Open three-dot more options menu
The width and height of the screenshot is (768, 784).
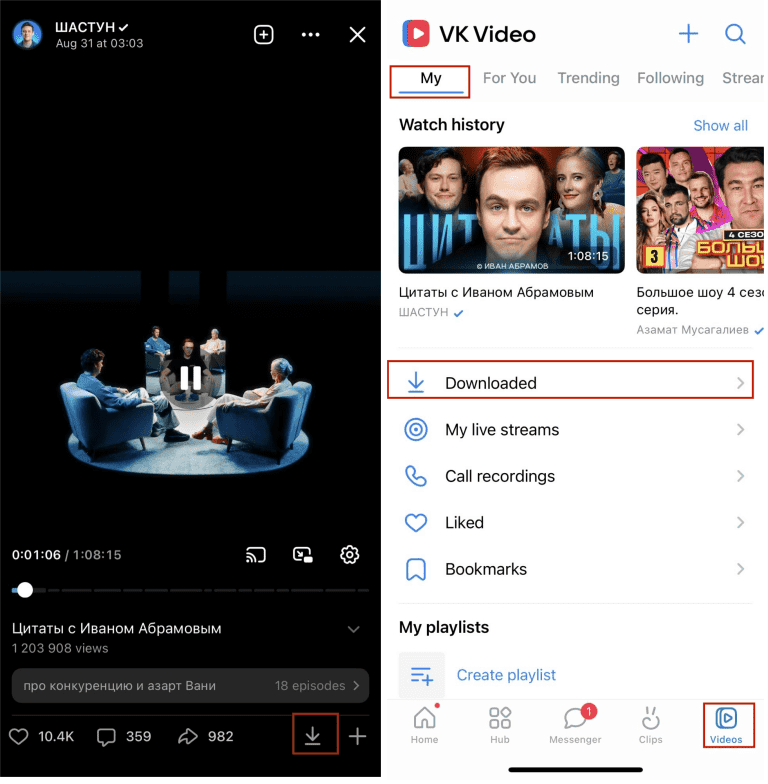point(310,35)
